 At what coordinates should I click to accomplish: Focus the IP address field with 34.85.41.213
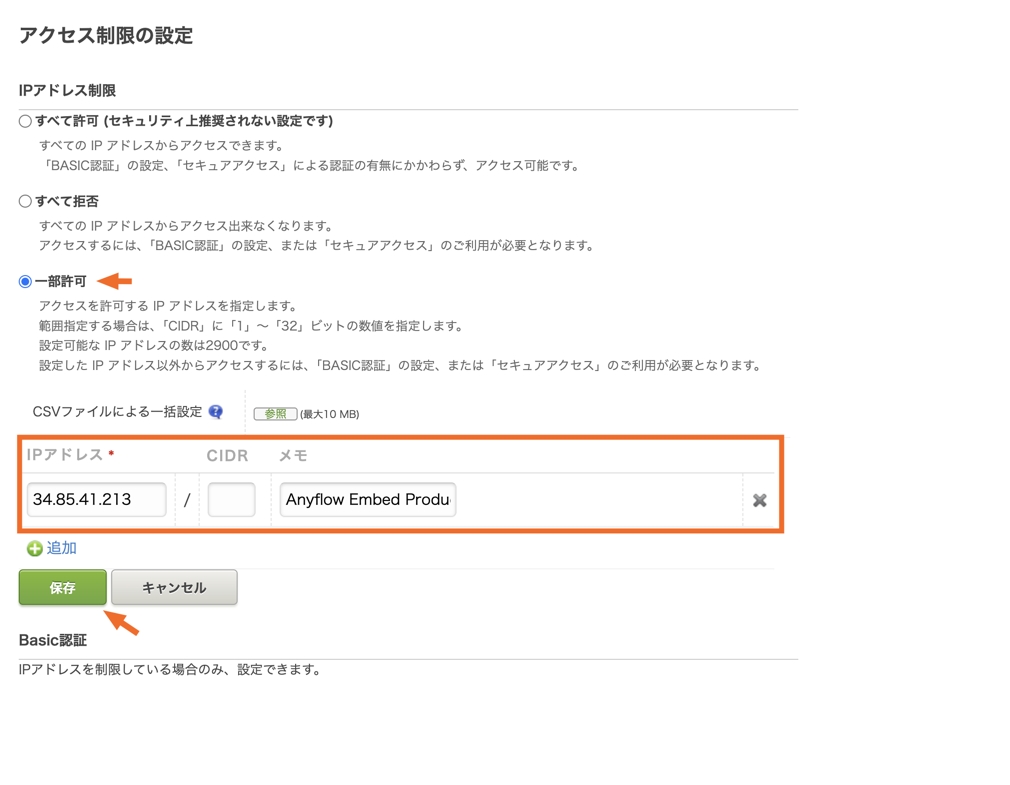click(96, 499)
